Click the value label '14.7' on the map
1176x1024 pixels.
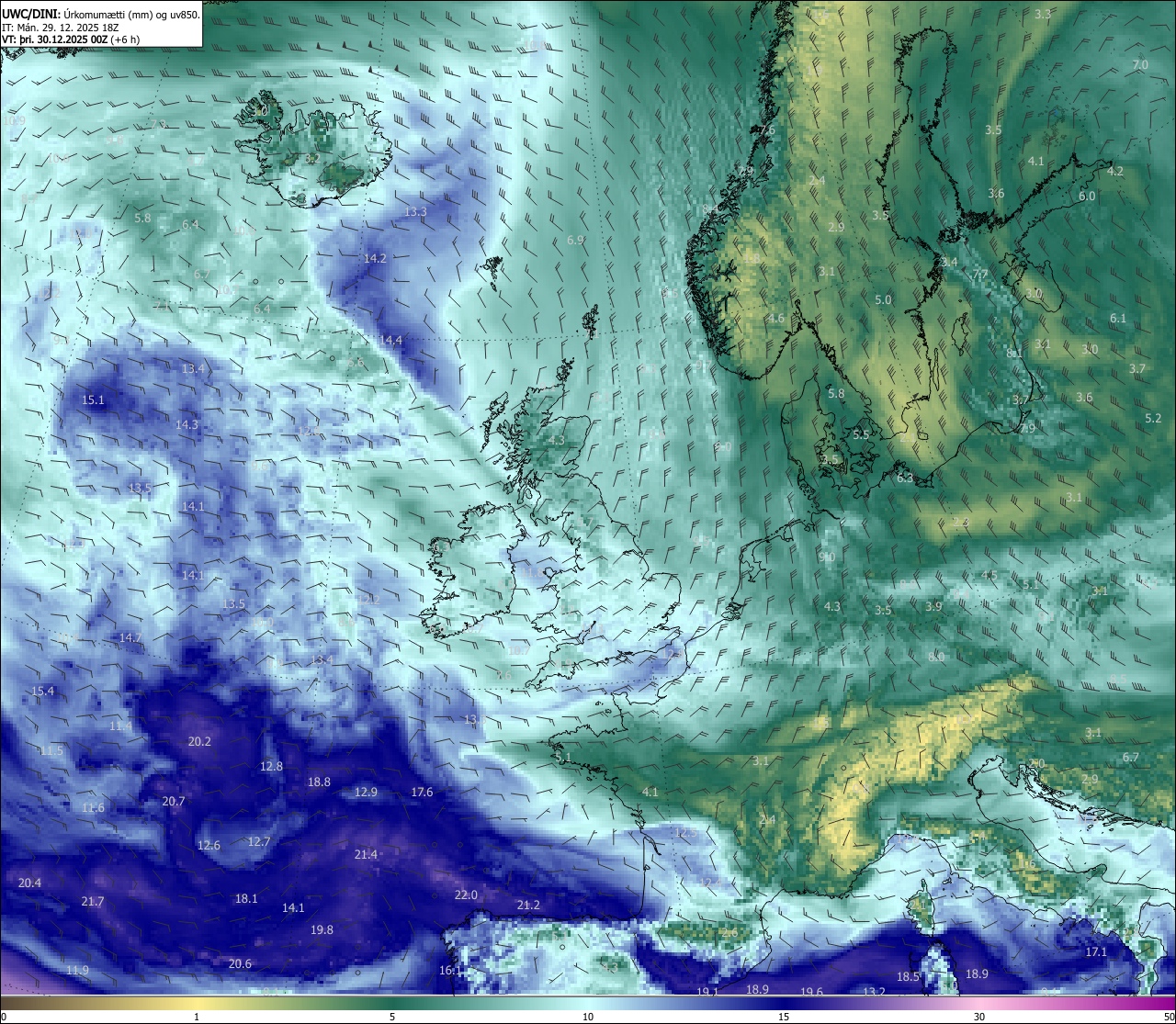pos(130,638)
